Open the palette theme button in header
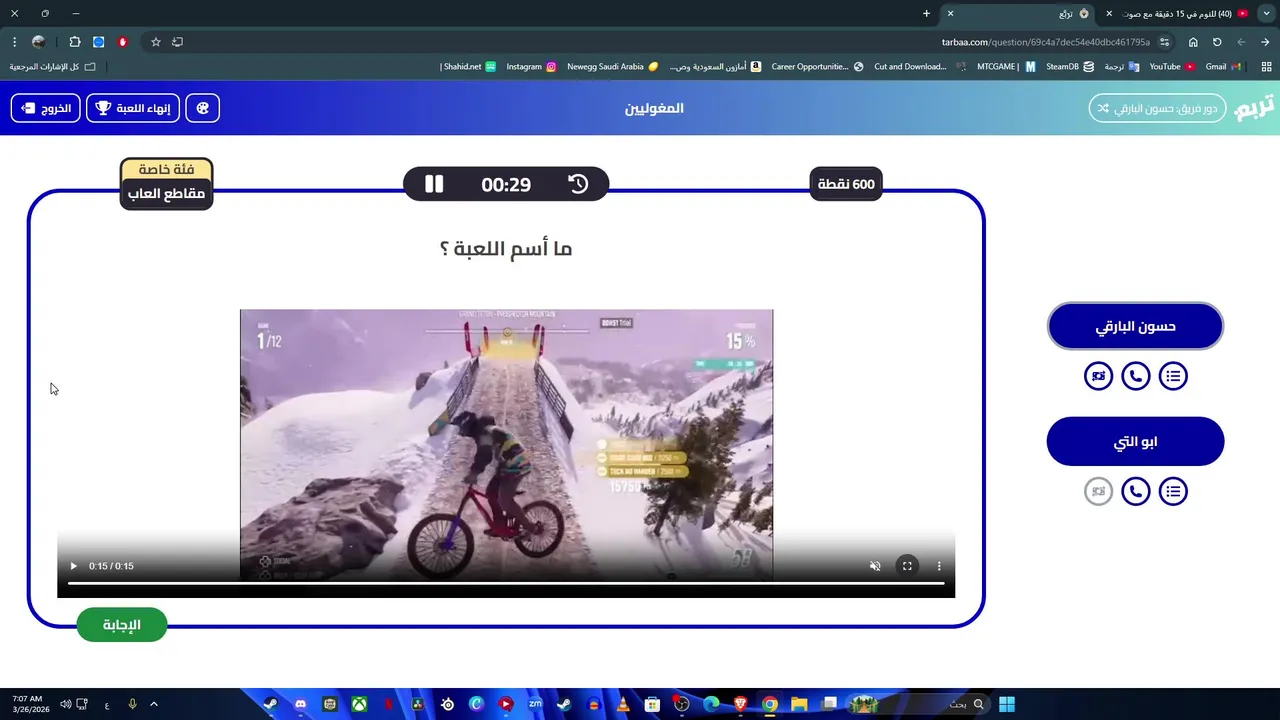This screenshot has height=720, width=1280. coord(203,108)
